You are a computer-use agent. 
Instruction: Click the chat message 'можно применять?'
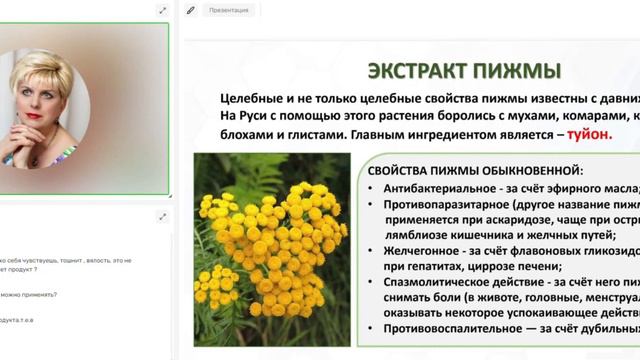click(x=29, y=295)
